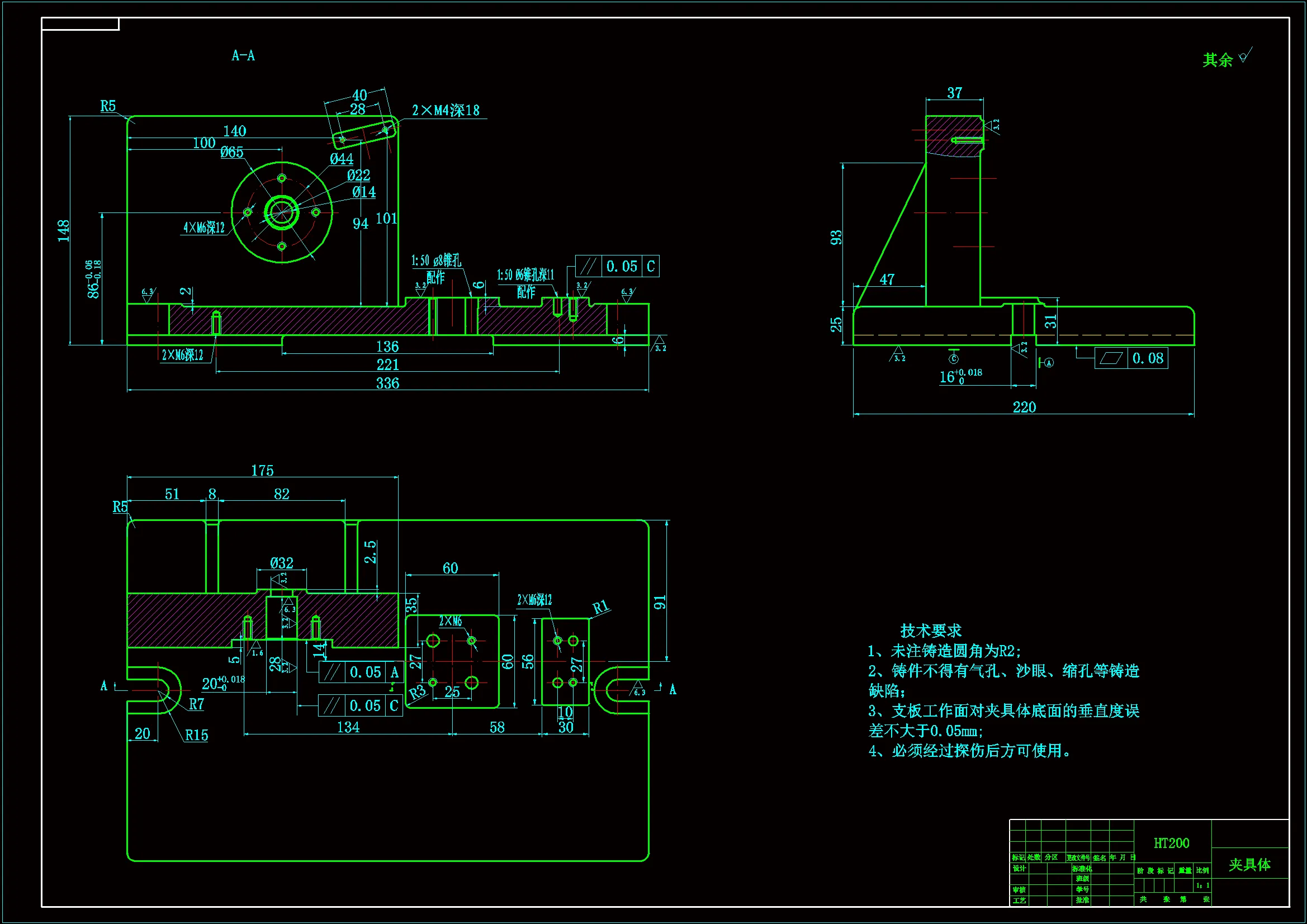Click the Ø65 diameter dimension text
Viewport: 1307px width, 924px height.
click(231, 152)
